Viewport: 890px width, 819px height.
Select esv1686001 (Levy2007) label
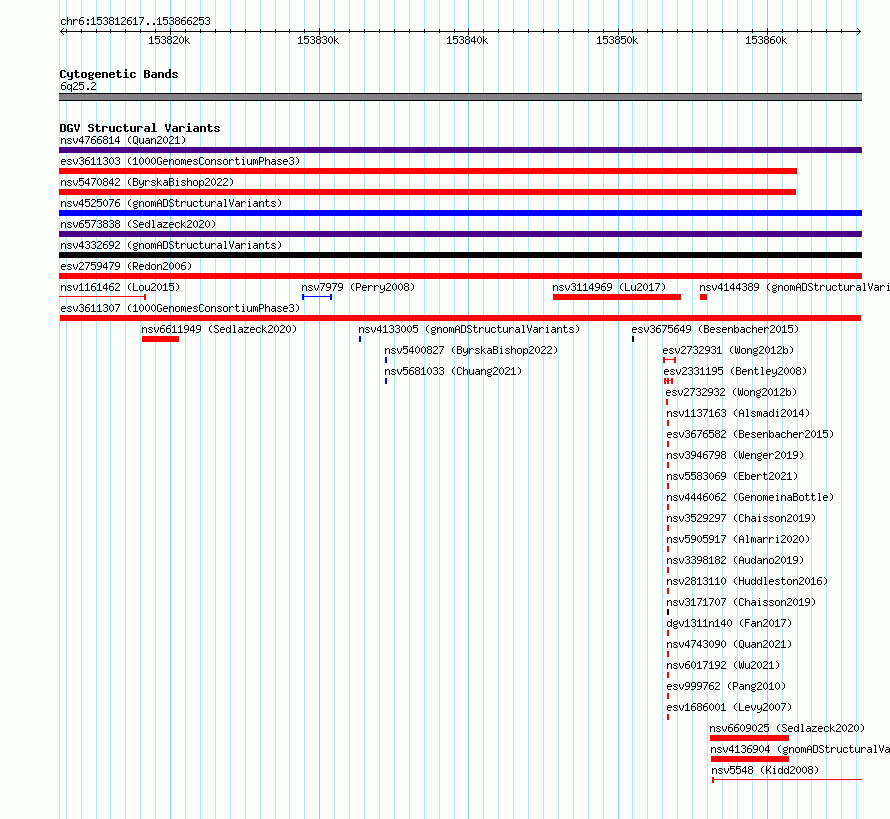click(729, 707)
